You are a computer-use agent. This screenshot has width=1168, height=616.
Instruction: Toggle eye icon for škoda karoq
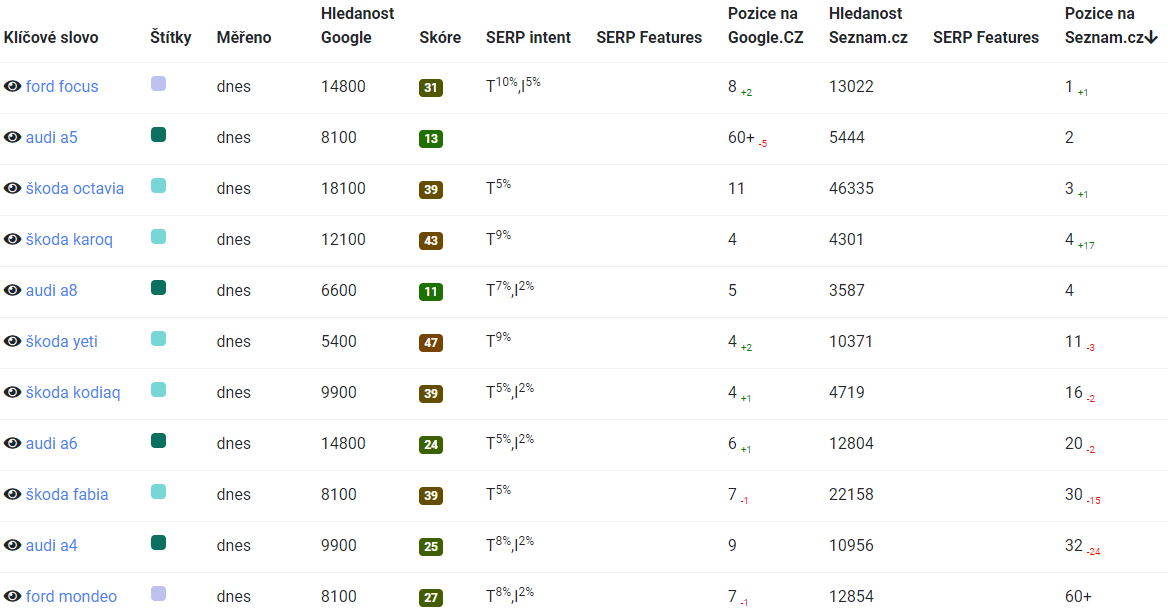coord(12,239)
